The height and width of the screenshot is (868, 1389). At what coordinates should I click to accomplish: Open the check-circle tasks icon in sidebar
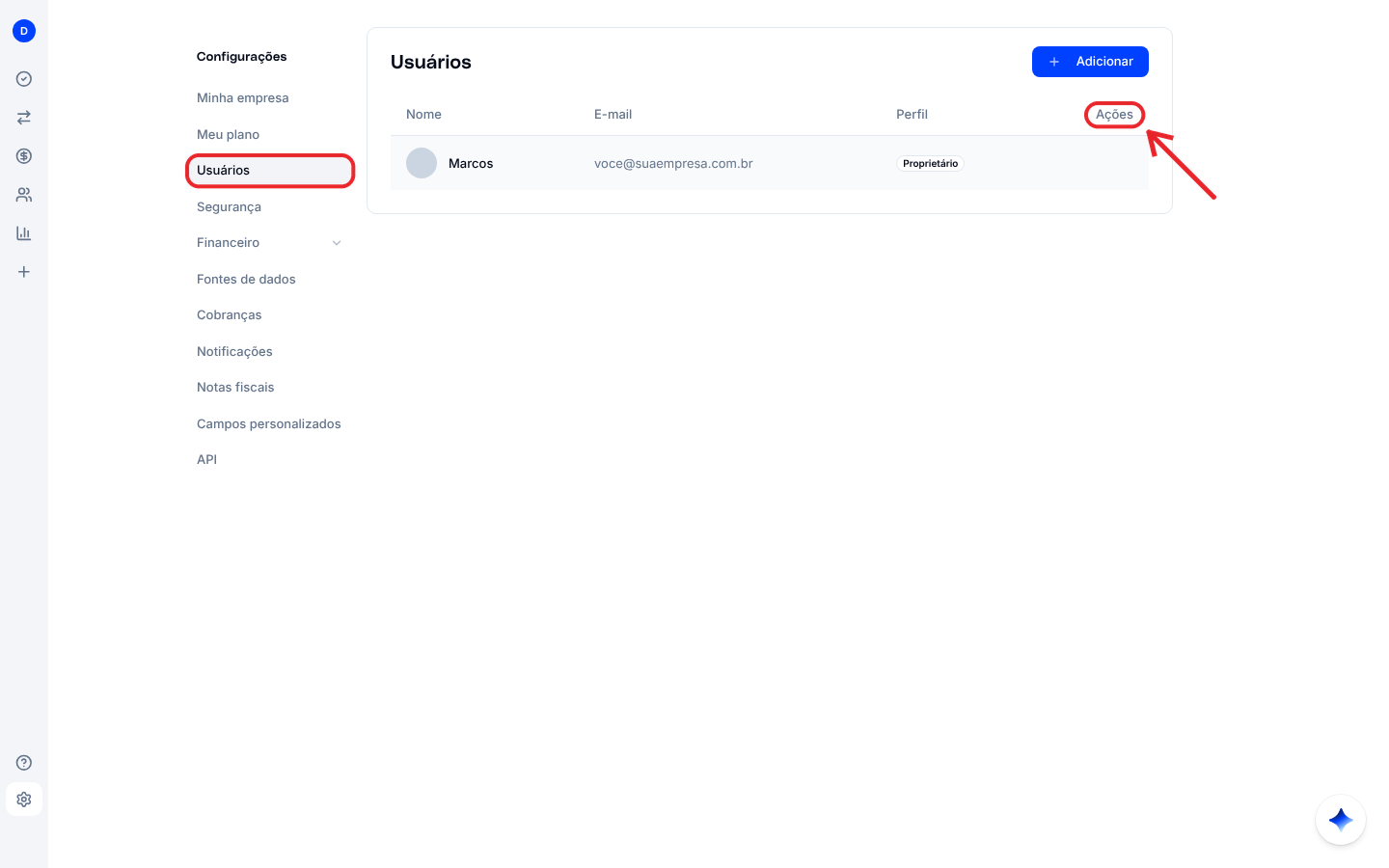click(x=24, y=79)
